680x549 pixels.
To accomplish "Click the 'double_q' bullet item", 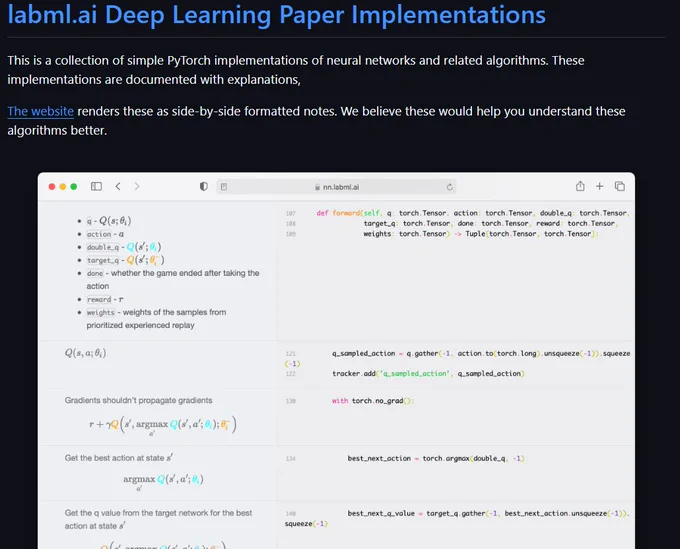I will [124, 247].
